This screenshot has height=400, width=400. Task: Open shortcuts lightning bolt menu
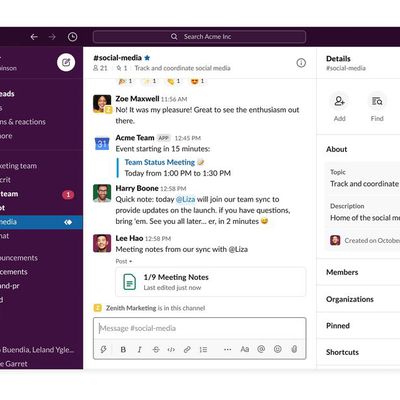pos(104,349)
